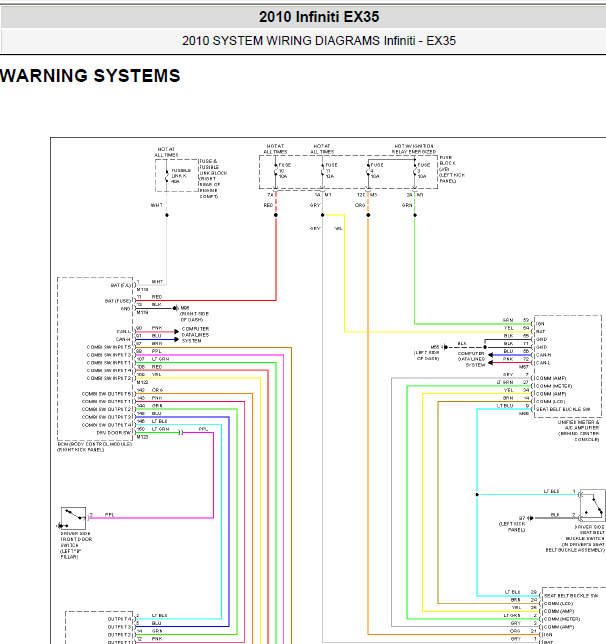606x644 pixels.
Task: Select 'COMBI SW OUTPUT 1' label
Action: pos(106,402)
